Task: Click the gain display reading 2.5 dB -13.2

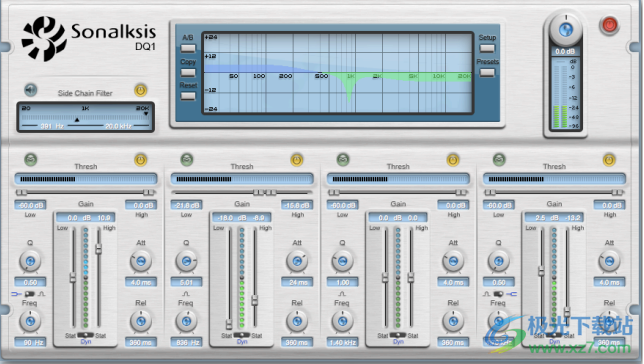Action: click(554, 217)
